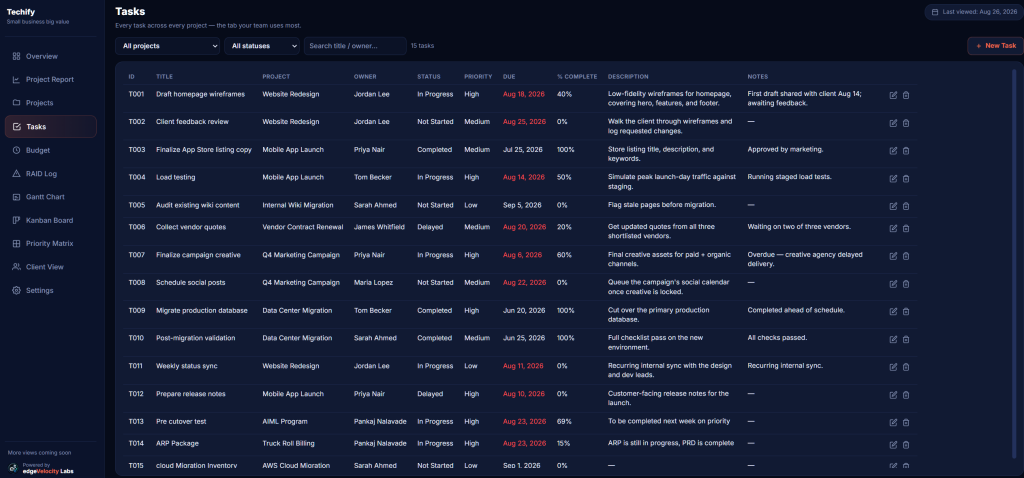The image size is (1024, 478).
Task: Edit task T005 Audit existing wiki content
Action: 893,206
